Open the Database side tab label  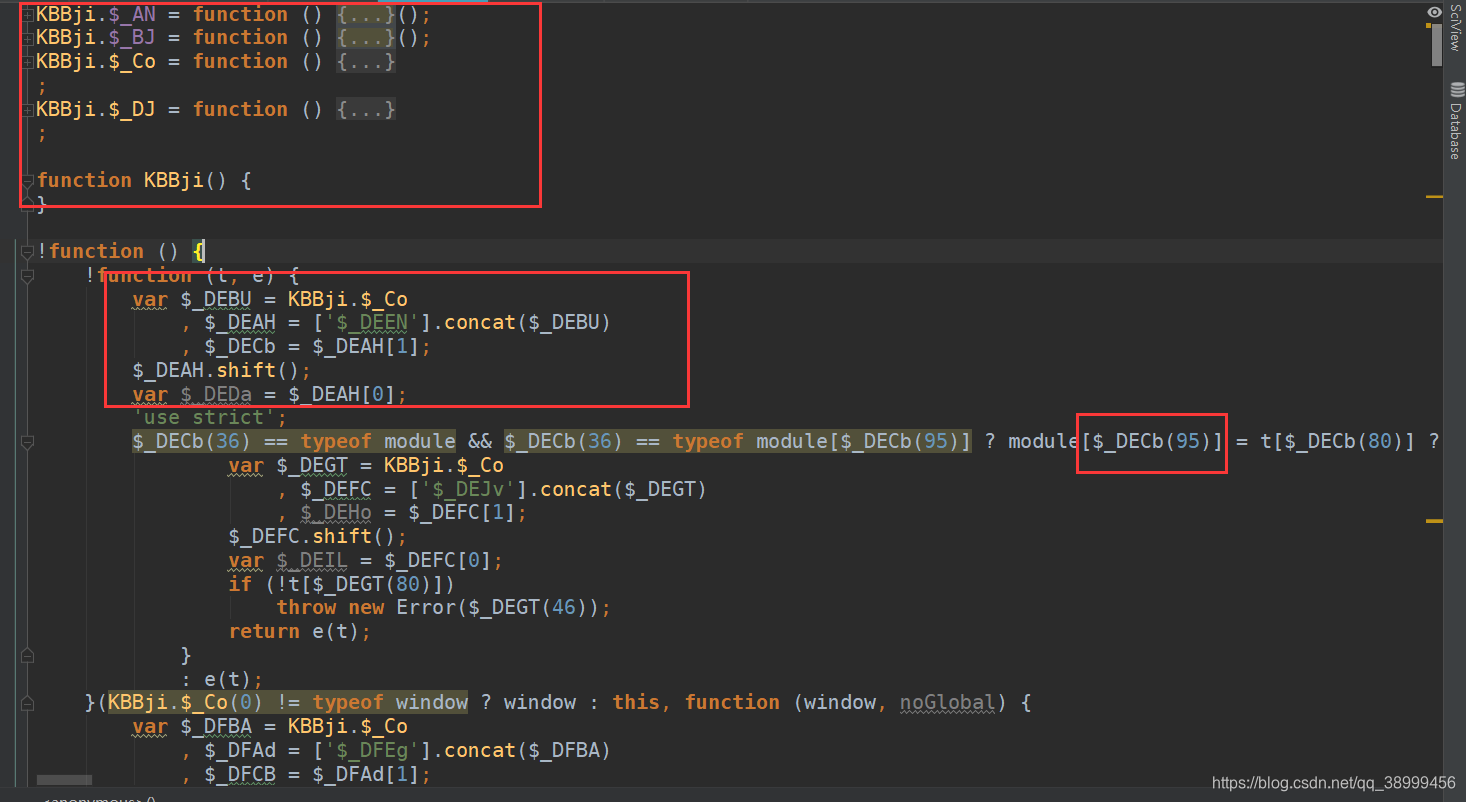(x=1456, y=131)
